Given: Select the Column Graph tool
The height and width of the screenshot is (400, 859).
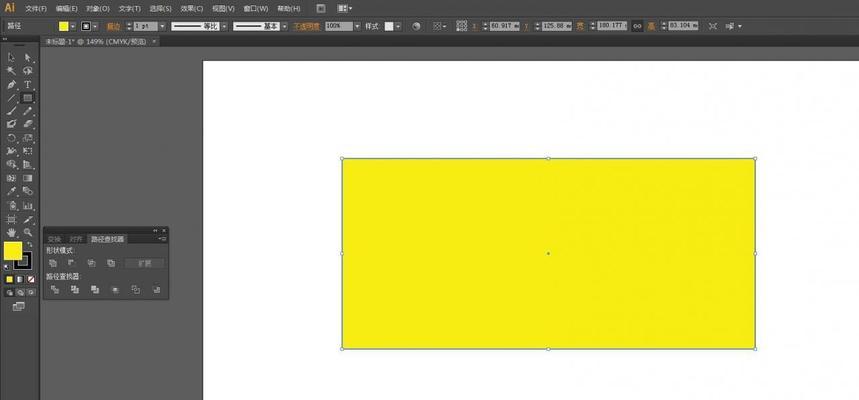Looking at the screenshot, I should (x=27, y=205).
